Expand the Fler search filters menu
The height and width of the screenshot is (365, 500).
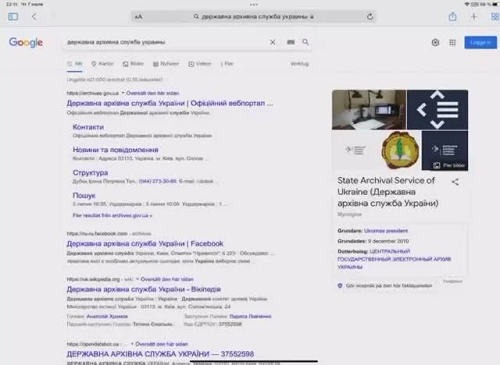click(226, 64)
